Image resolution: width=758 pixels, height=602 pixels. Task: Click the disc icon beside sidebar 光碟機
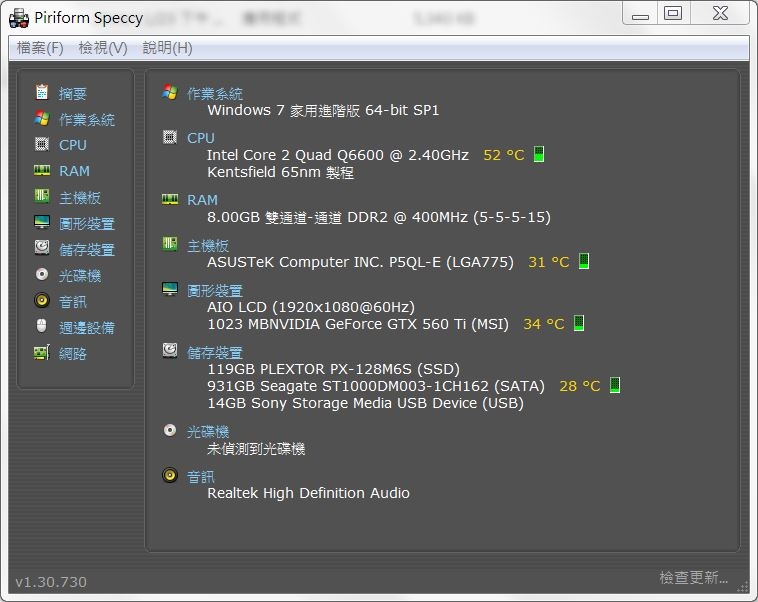pos(42,275)
